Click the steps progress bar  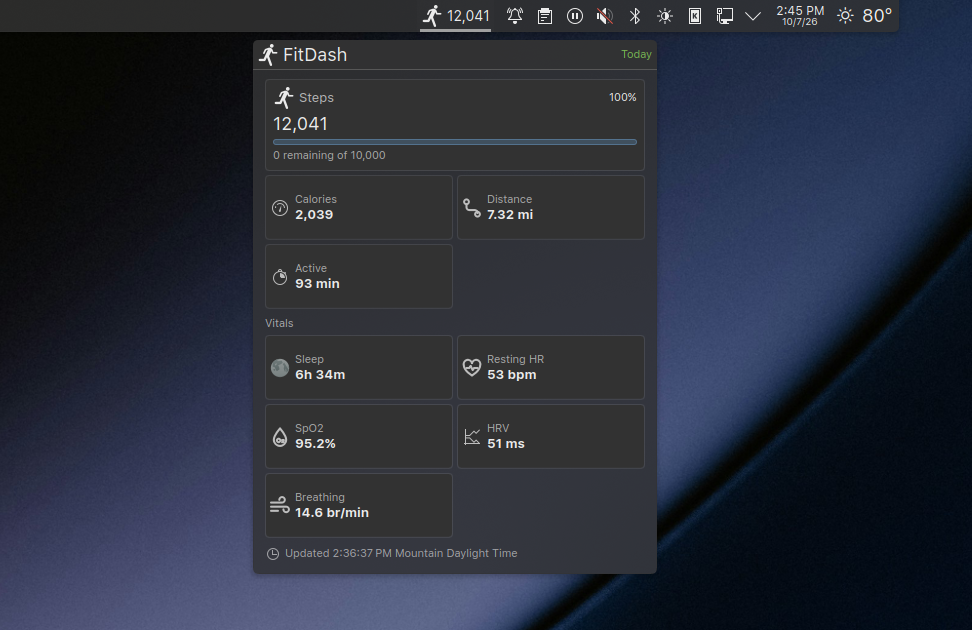[455, 142]
